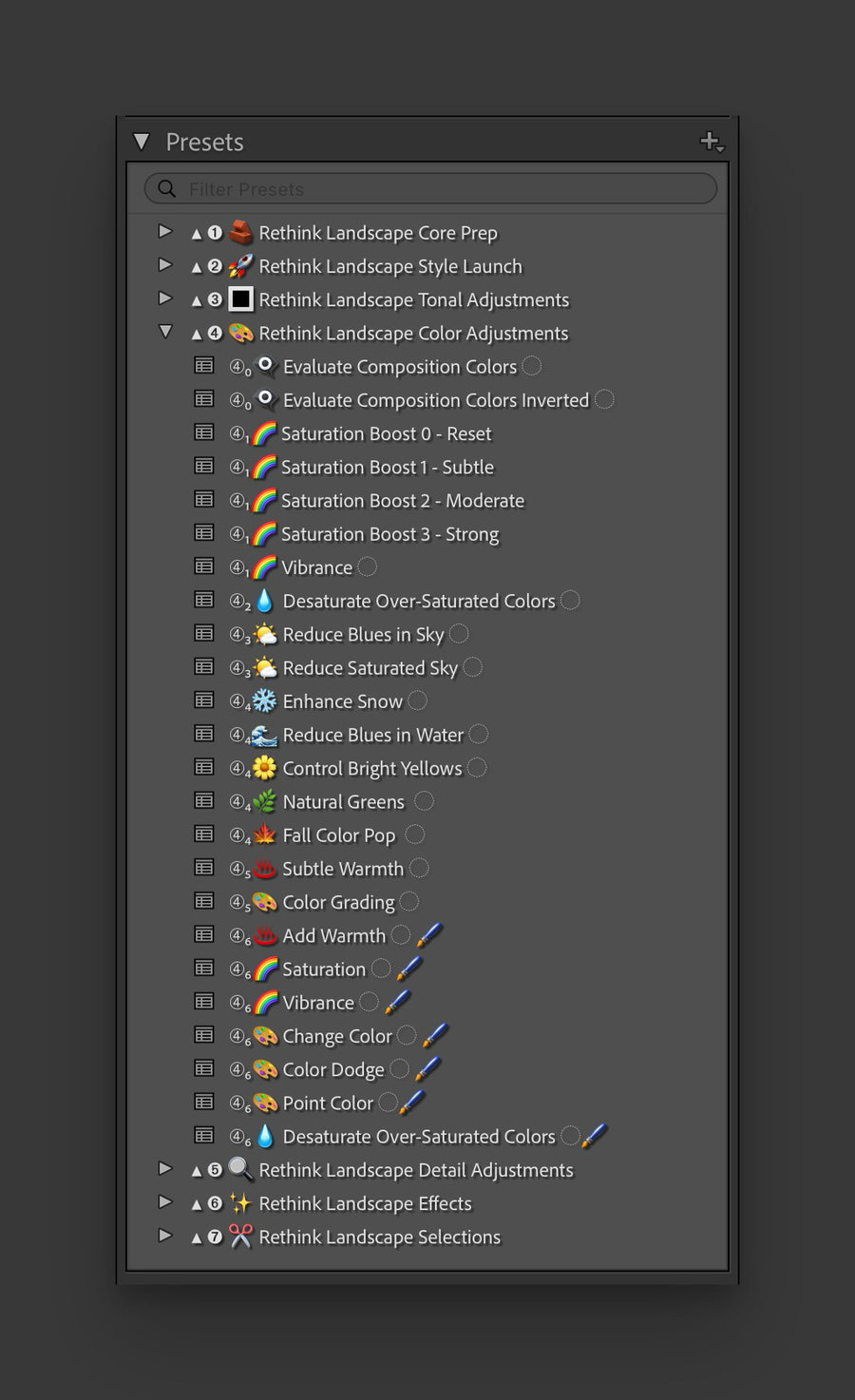
Task: Apply the Subtle Warmth preset
Action: pyautogui.click(x=343, y=869)
